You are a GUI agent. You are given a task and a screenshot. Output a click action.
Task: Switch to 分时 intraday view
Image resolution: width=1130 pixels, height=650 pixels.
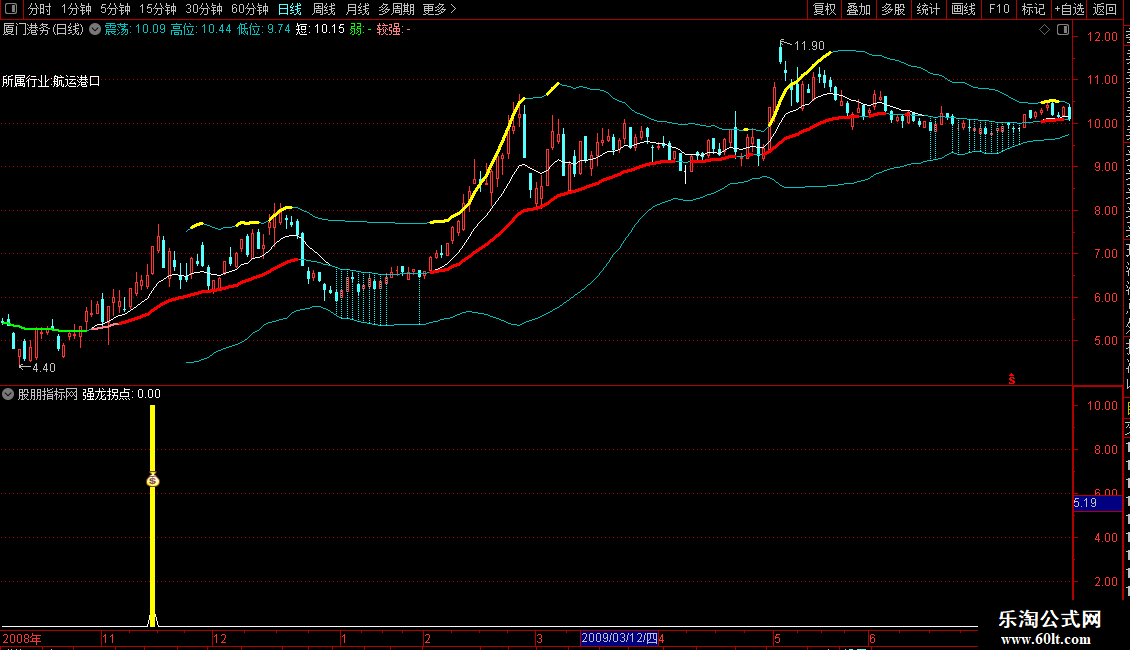pyautogui.click(x=40, y=9)
